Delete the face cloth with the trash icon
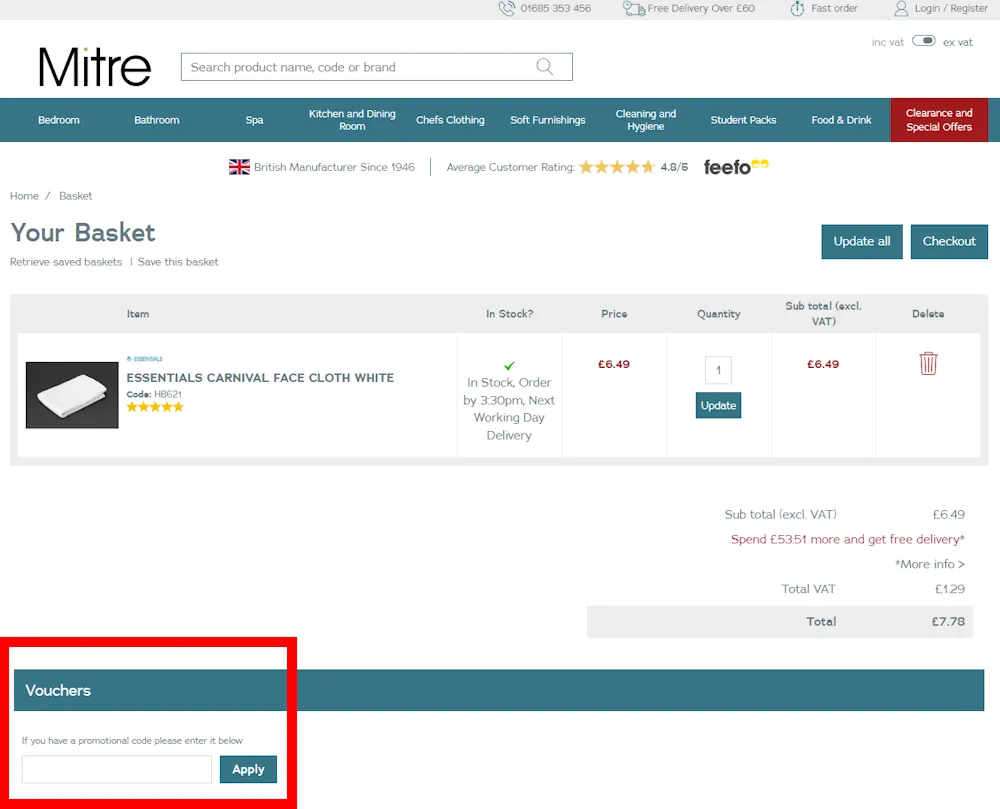The width and height of the screenshot is (1000, 809). coord(928,363)
